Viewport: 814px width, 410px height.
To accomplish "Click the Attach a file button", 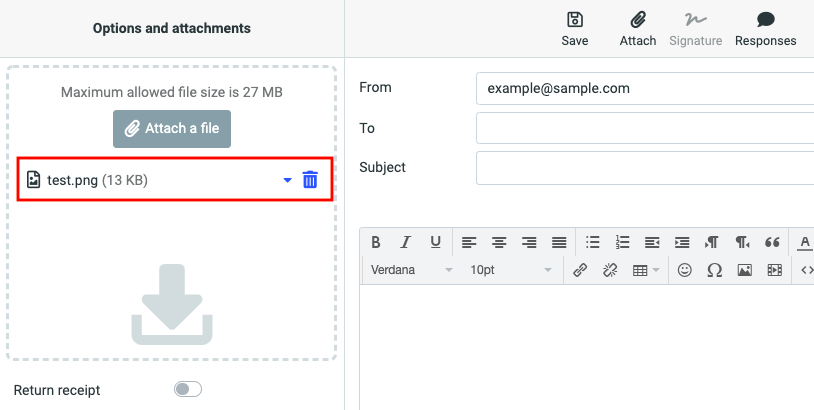I will pos(172,129).
